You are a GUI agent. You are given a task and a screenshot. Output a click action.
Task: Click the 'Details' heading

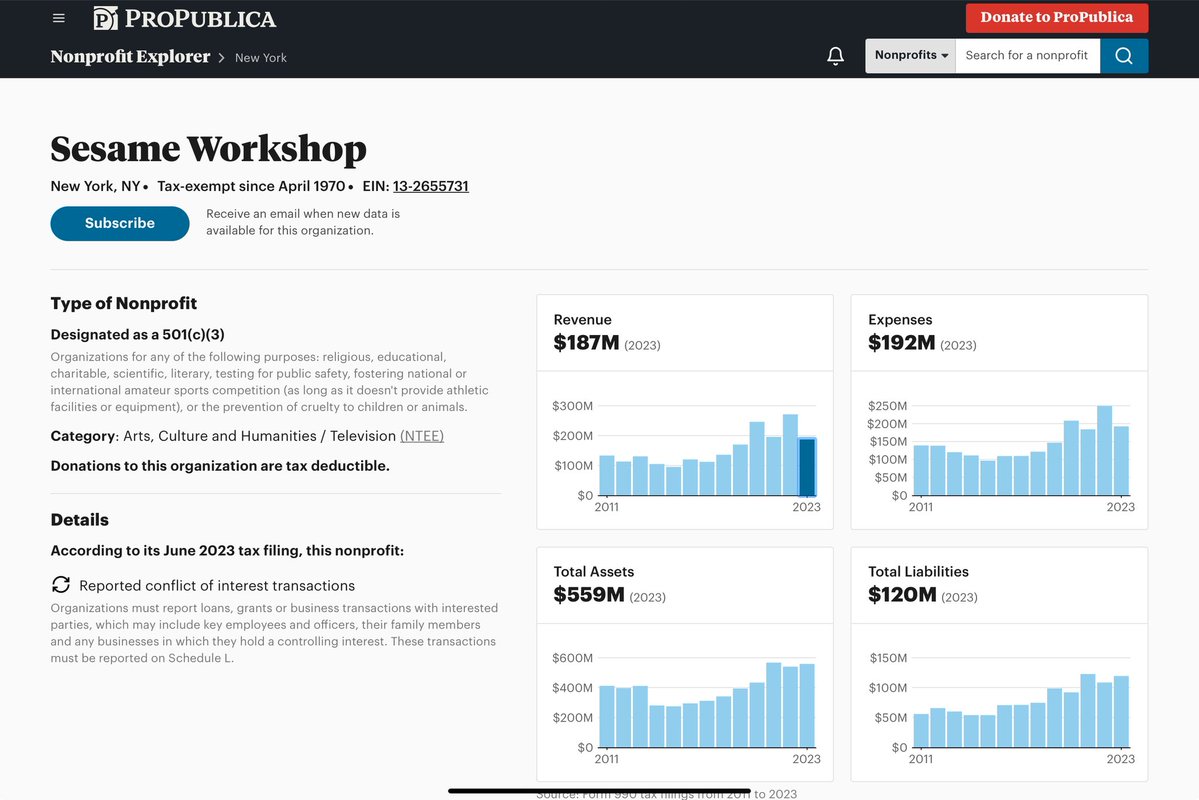coord(80,520)
